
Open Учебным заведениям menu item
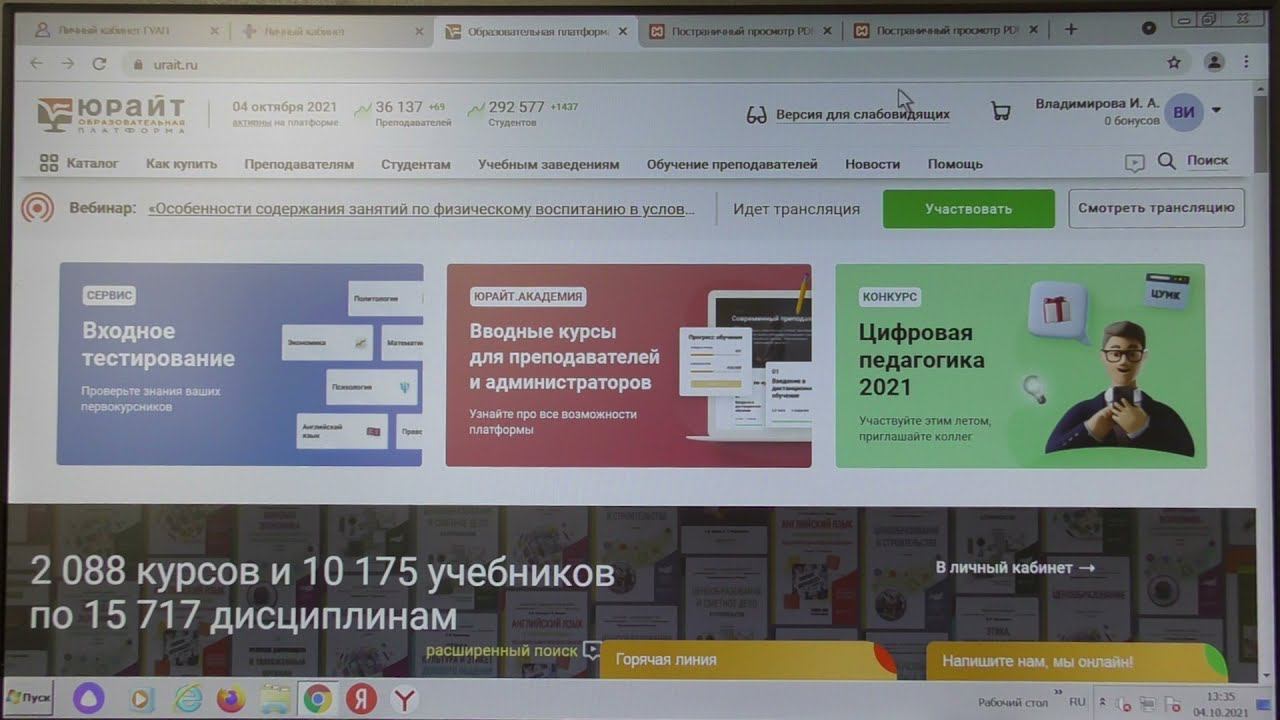[548, 164]
